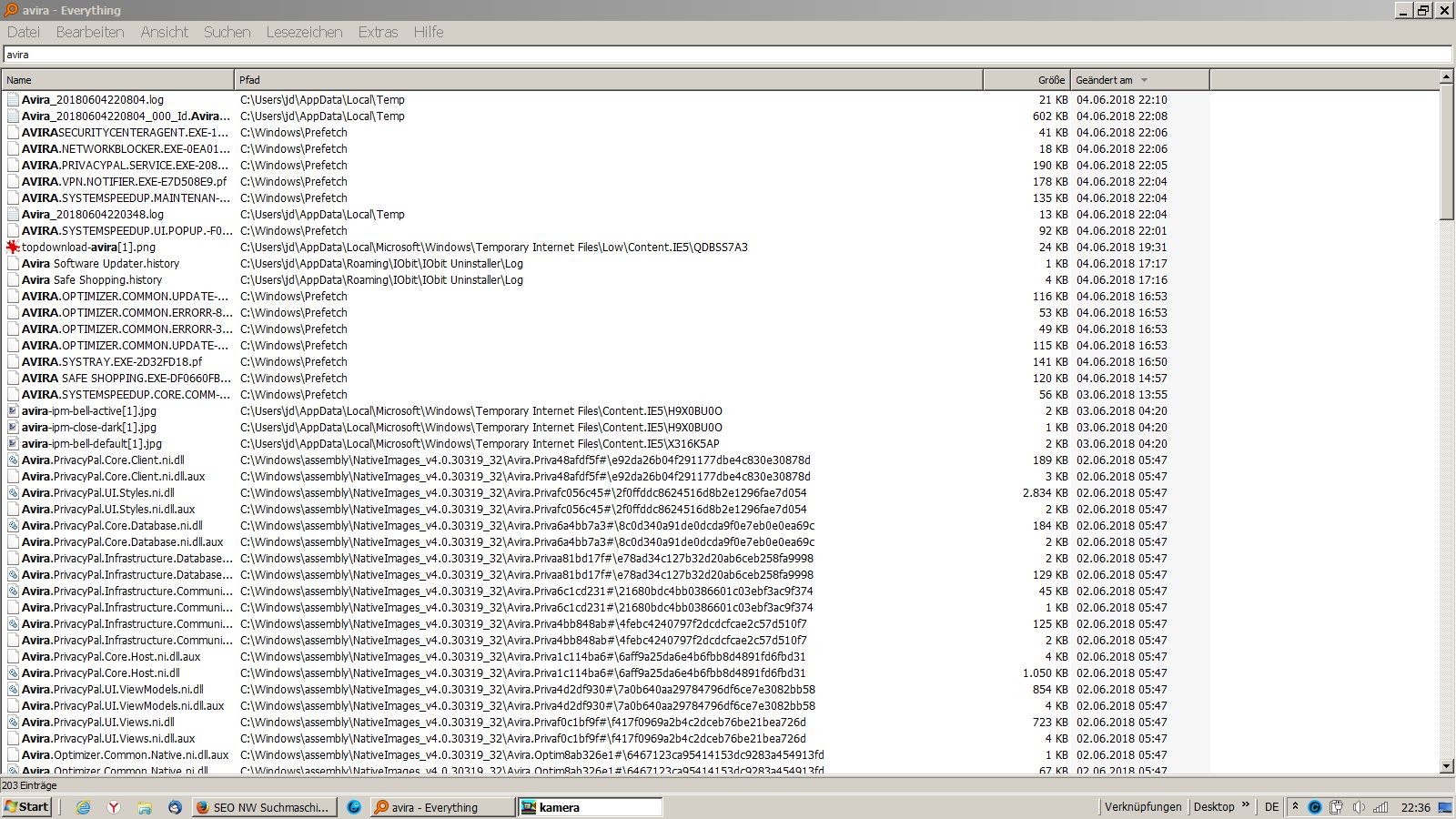
Task: Launch Thunderbird from the quick launch
Action: [x=175, y=807]
